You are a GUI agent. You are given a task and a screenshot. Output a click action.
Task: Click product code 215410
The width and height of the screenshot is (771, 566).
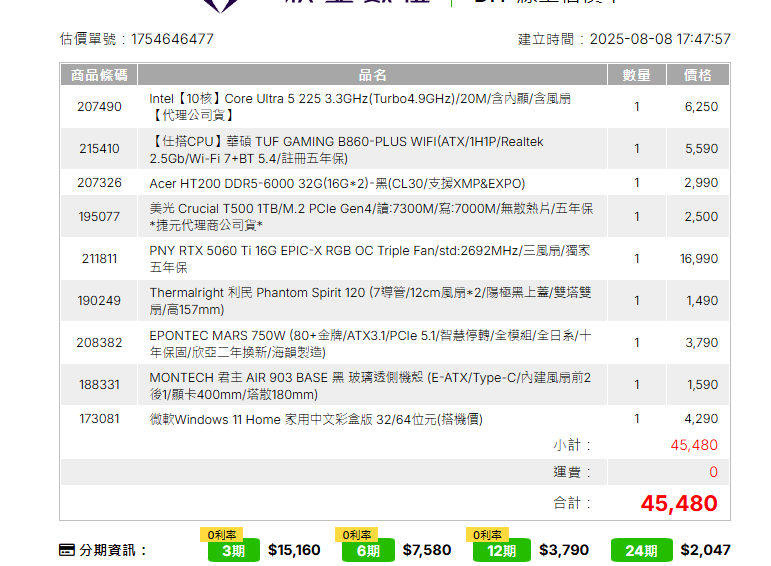point(99,149)
